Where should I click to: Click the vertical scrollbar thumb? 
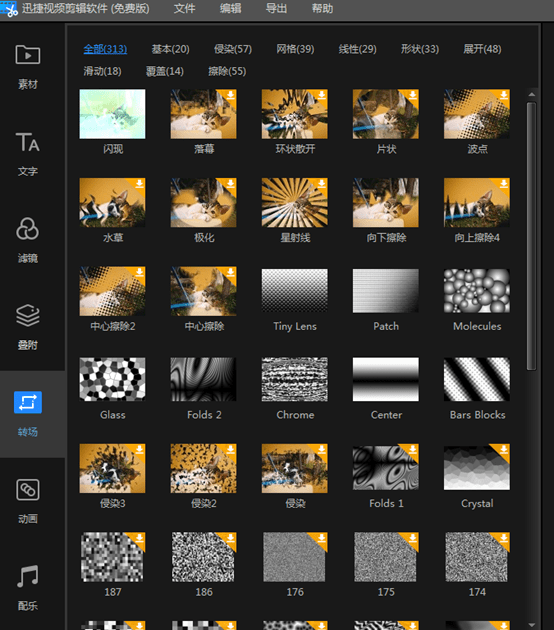click(x=532, y=236)
